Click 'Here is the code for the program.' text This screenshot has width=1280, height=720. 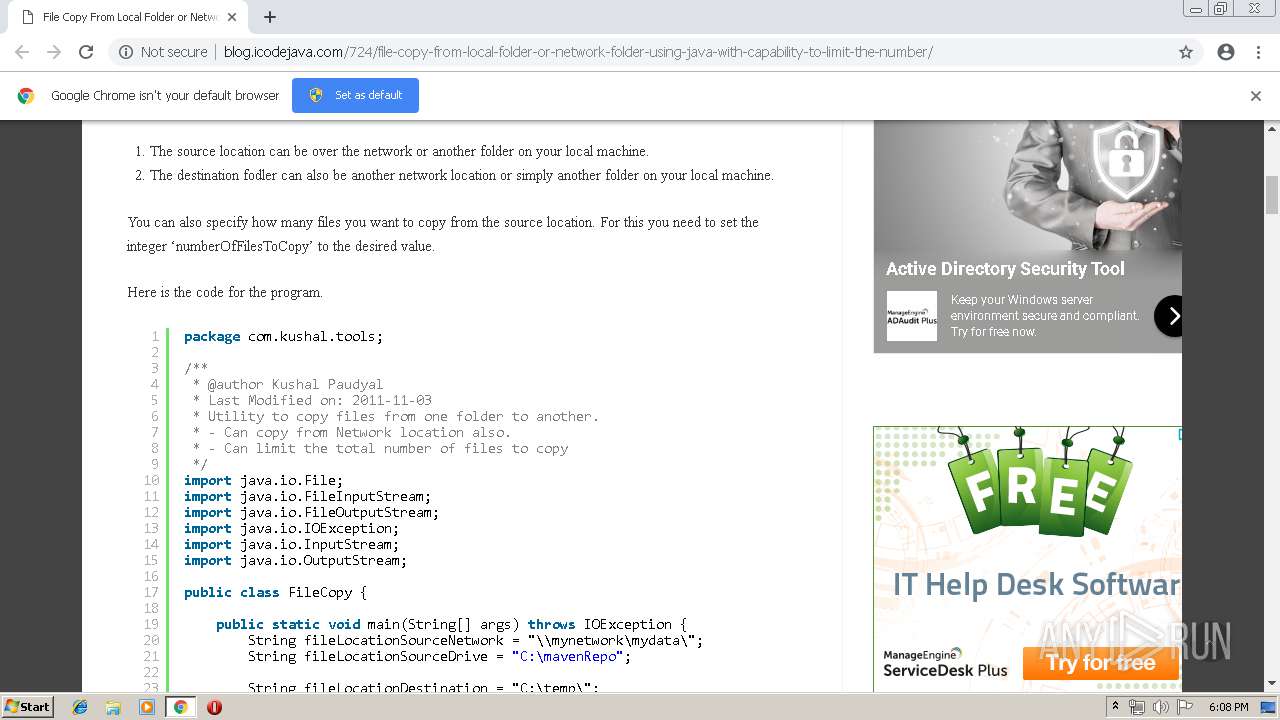[225, 293]
